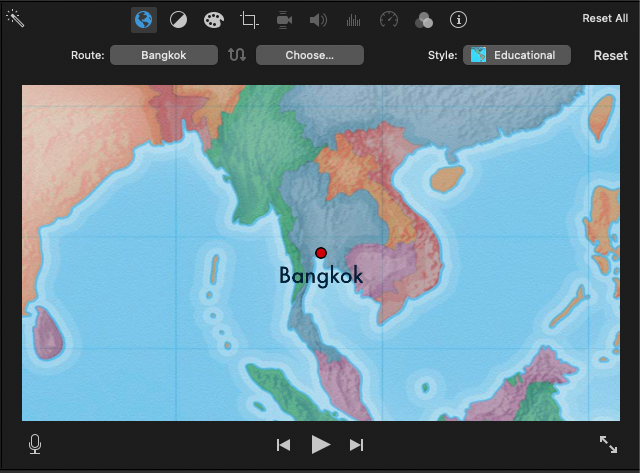This screenshot has height=473, width=640.
Task: Open the speed gauge icon
Action: tap(389, 20)
